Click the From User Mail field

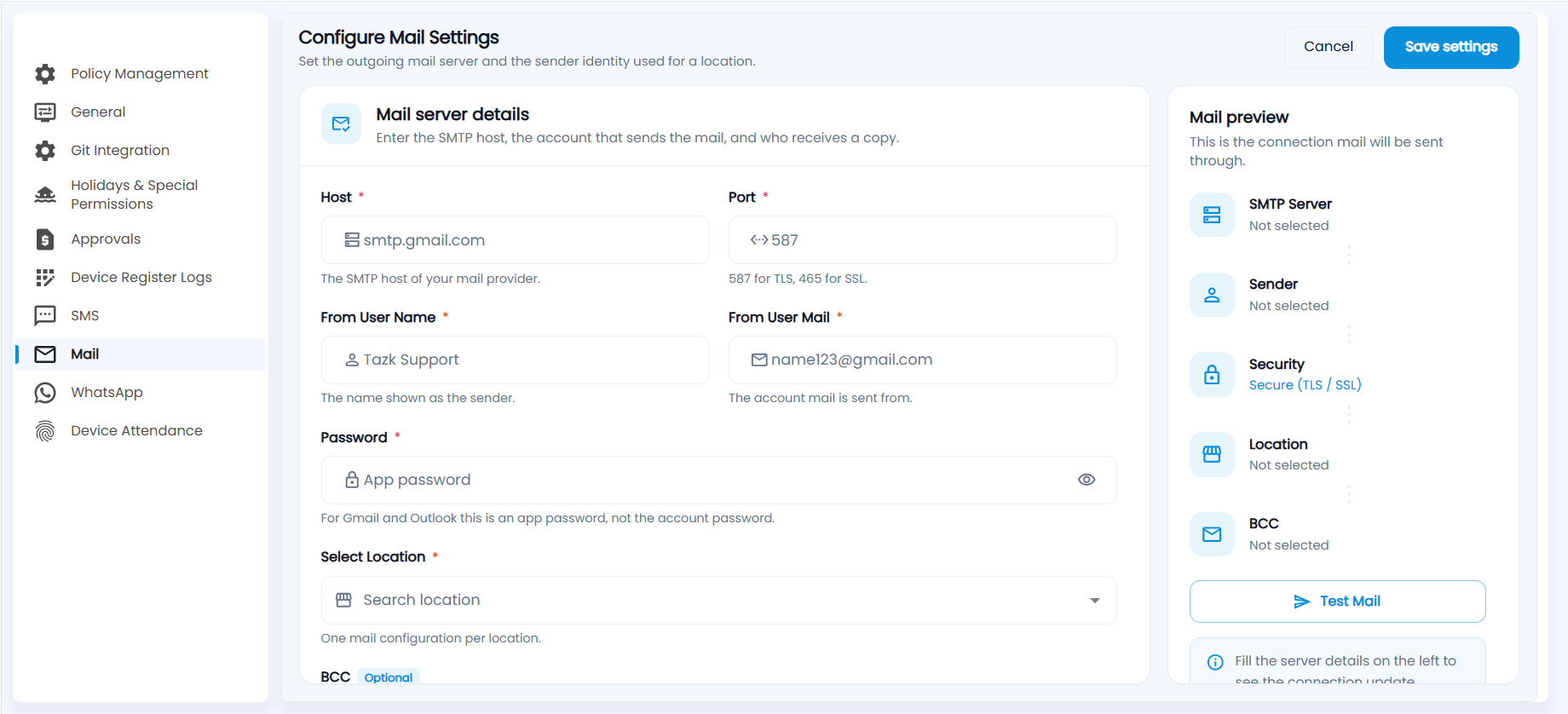pos(922,360)
